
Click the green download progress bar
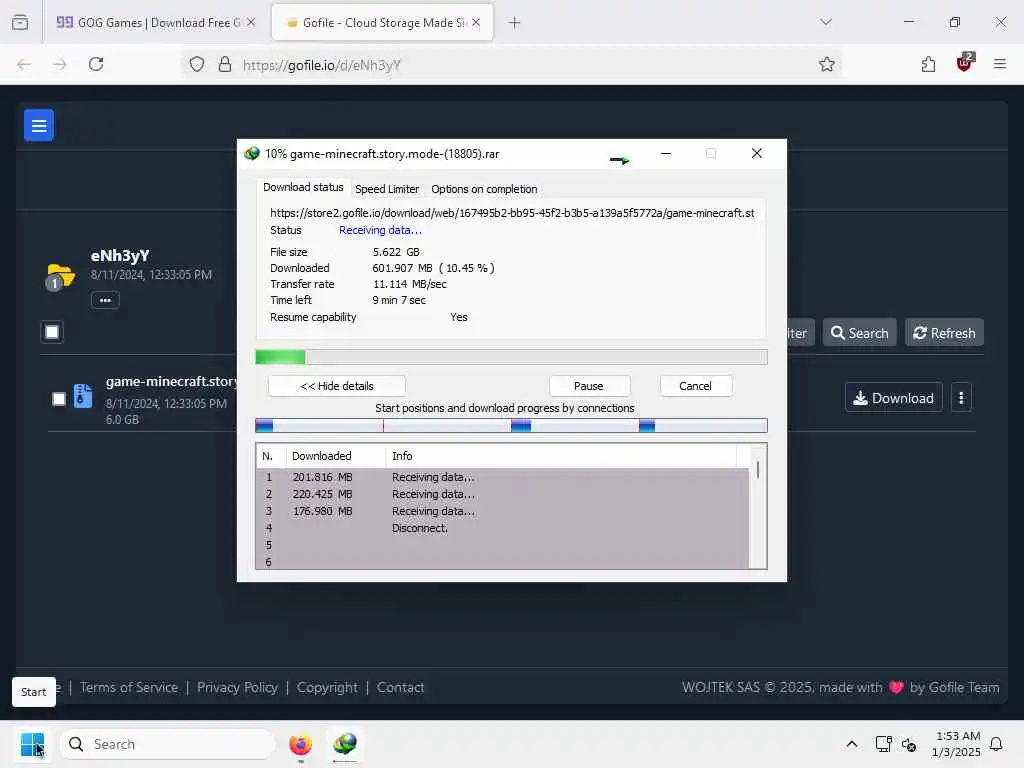[x=511, y=357]
